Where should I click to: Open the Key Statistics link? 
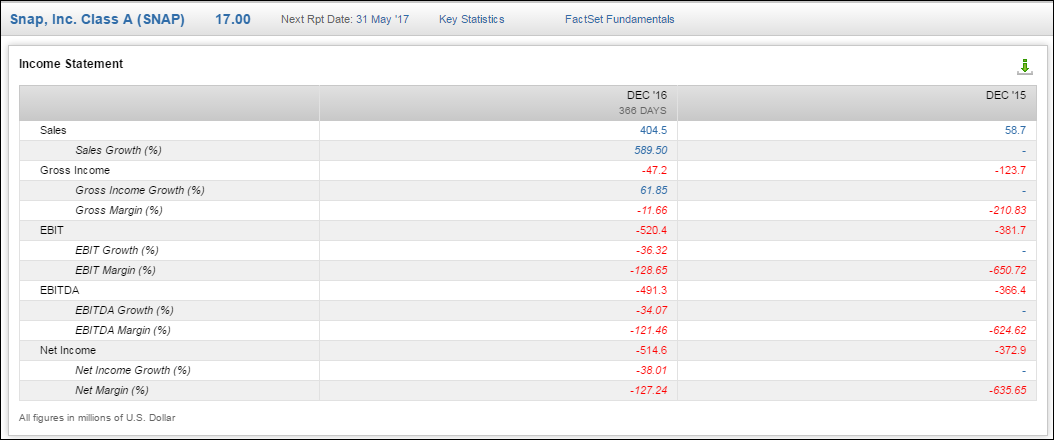coord(471,19)
